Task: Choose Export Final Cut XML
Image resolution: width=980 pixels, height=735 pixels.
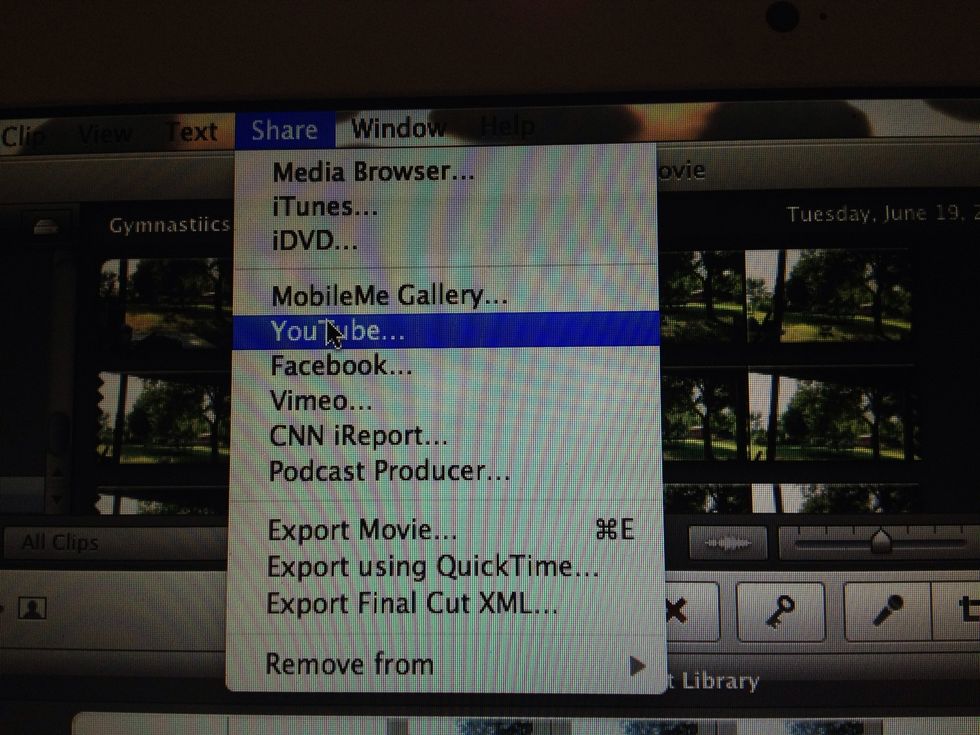Action: coord(445,604)
